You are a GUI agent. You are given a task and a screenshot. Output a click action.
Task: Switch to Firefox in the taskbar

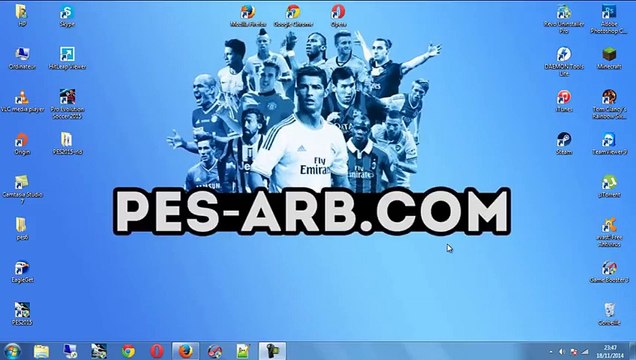tap(186, 351)
